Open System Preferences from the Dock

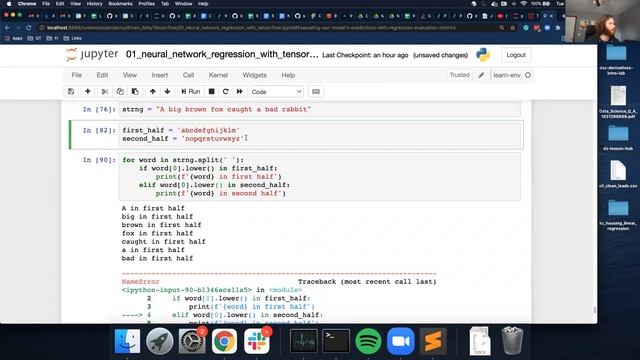(191, 341)
